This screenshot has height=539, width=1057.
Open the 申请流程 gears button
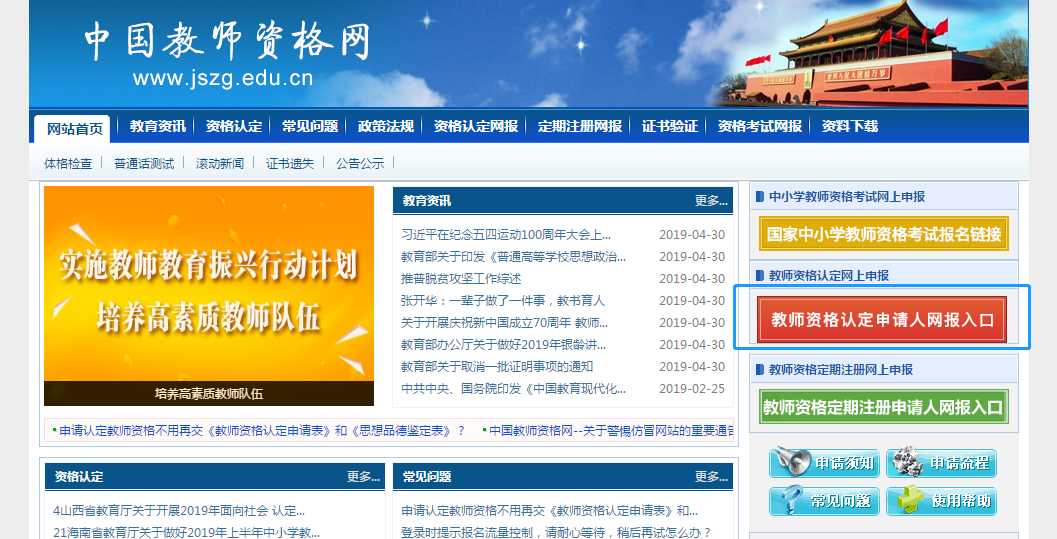[x=941, y=463]
